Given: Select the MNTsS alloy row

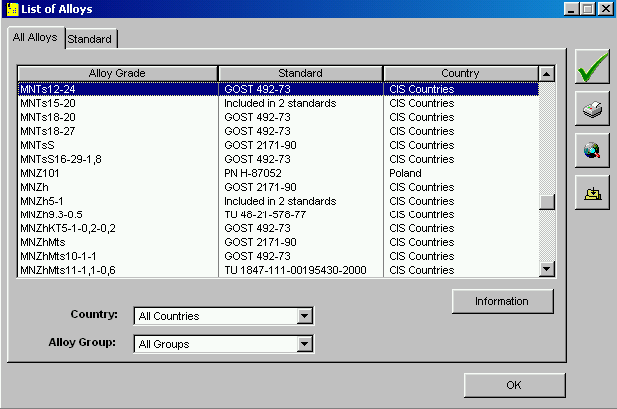Looking at the screenshot, I should coord(278,145).
